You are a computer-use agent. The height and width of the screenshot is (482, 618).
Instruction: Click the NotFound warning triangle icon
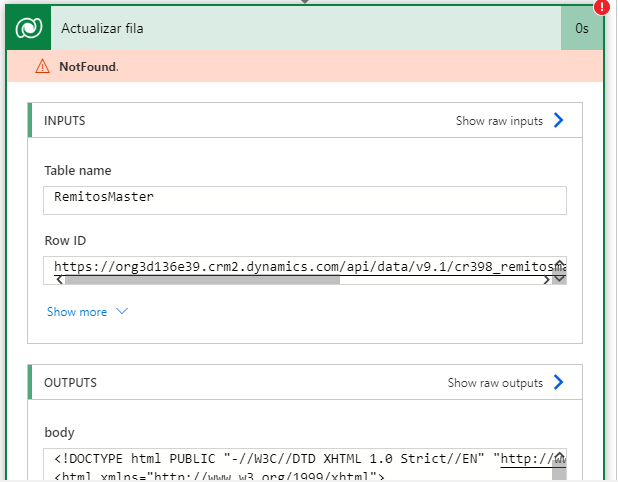(x=42, y=67)
